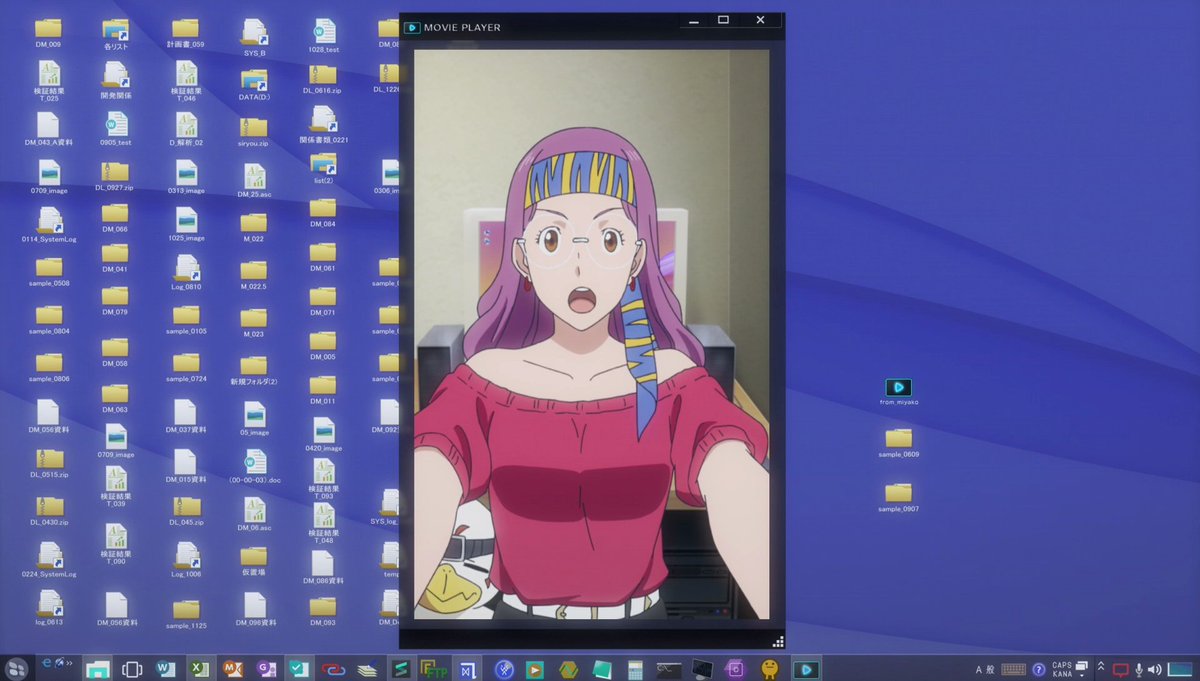
Task: Click the Movie Player resize grip
Action: (x=778, y=641)
